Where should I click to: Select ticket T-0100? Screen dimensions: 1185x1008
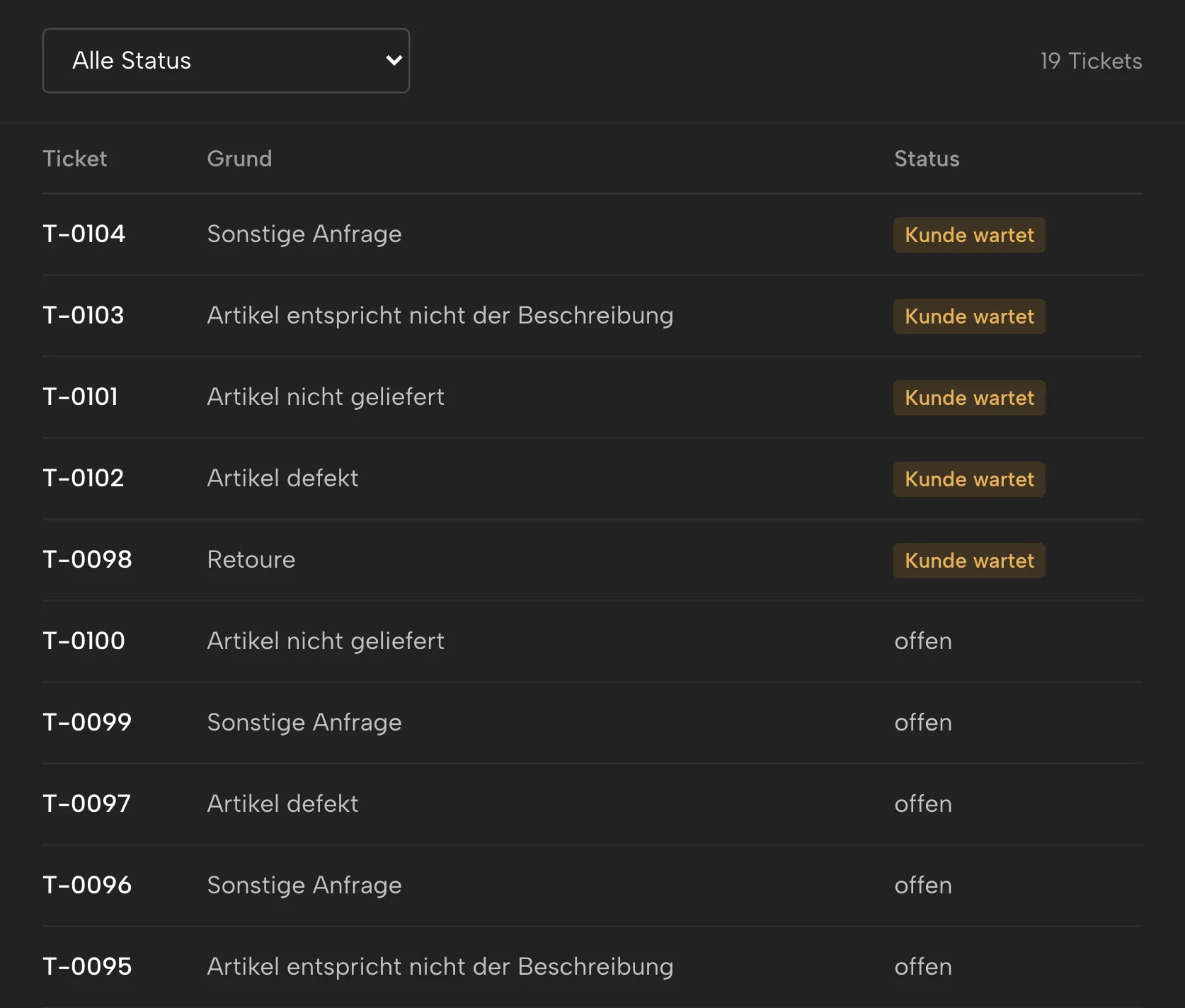tap(84, 641)
